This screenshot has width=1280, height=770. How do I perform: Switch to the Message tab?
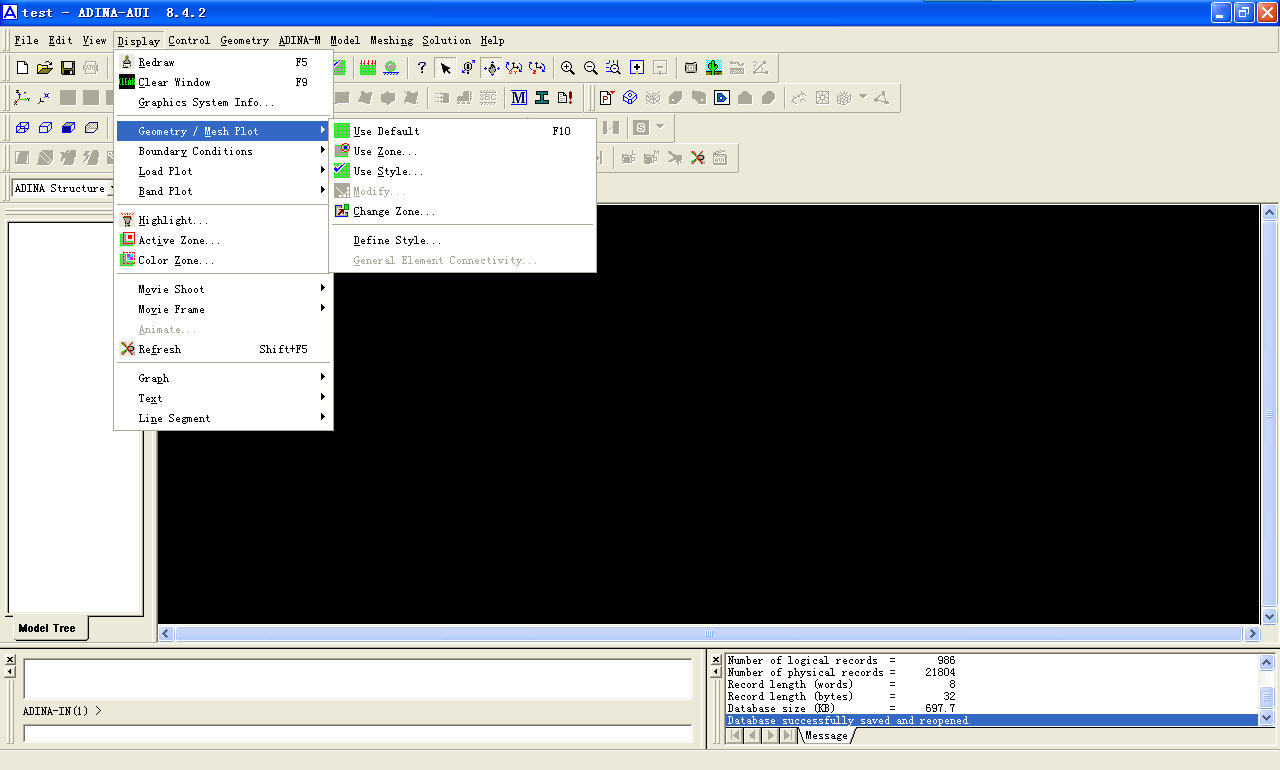826,735
